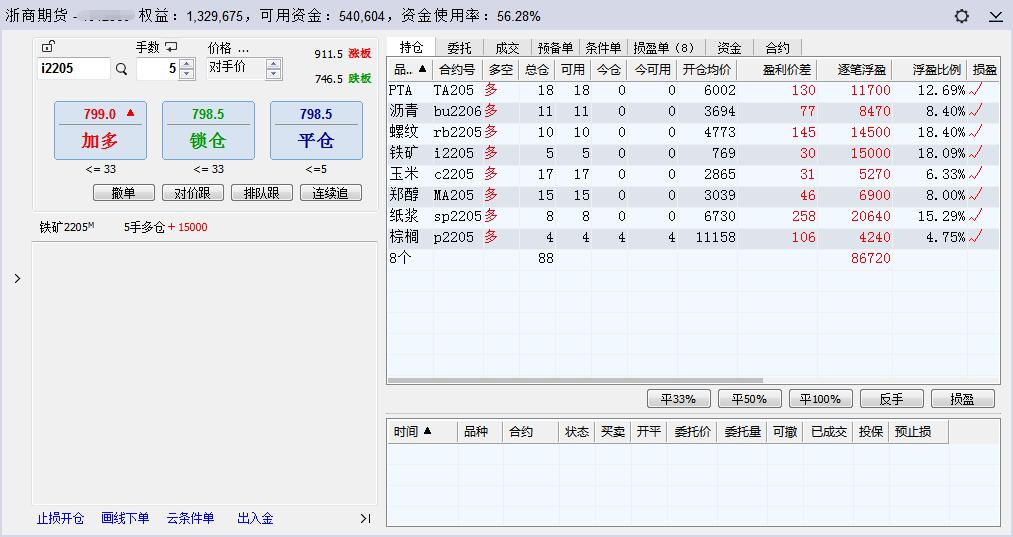
Task: Click the stop-profit chart icon in 棕榈 row
Action: pos(976,237)
